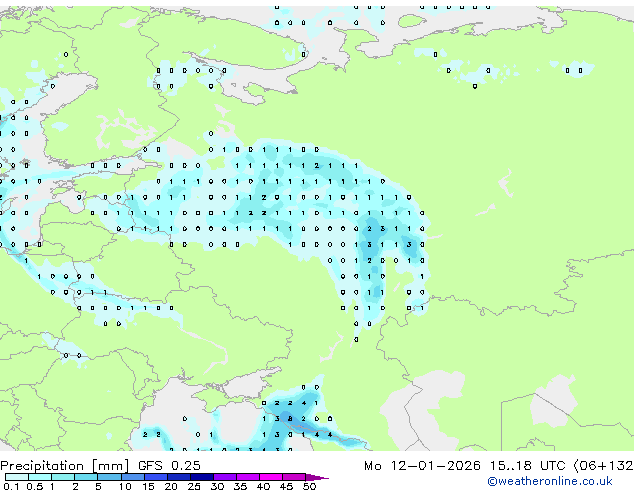This screenshot has width=634, height=490.
Task: Select the 'GFS 0.25' model label
Action: coord(169,466)
